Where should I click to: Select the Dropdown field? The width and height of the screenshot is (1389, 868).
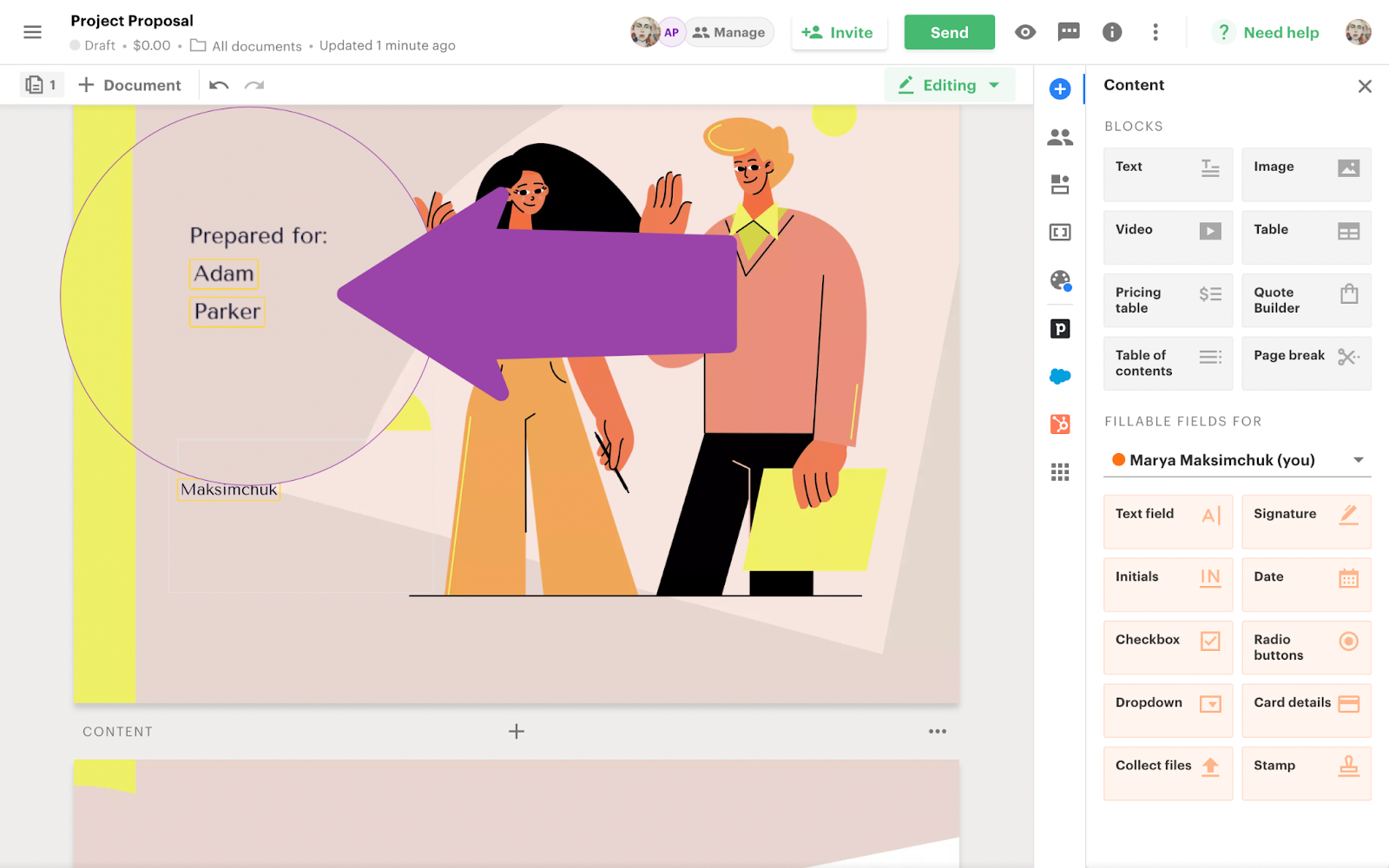[x=1168, y=710]
